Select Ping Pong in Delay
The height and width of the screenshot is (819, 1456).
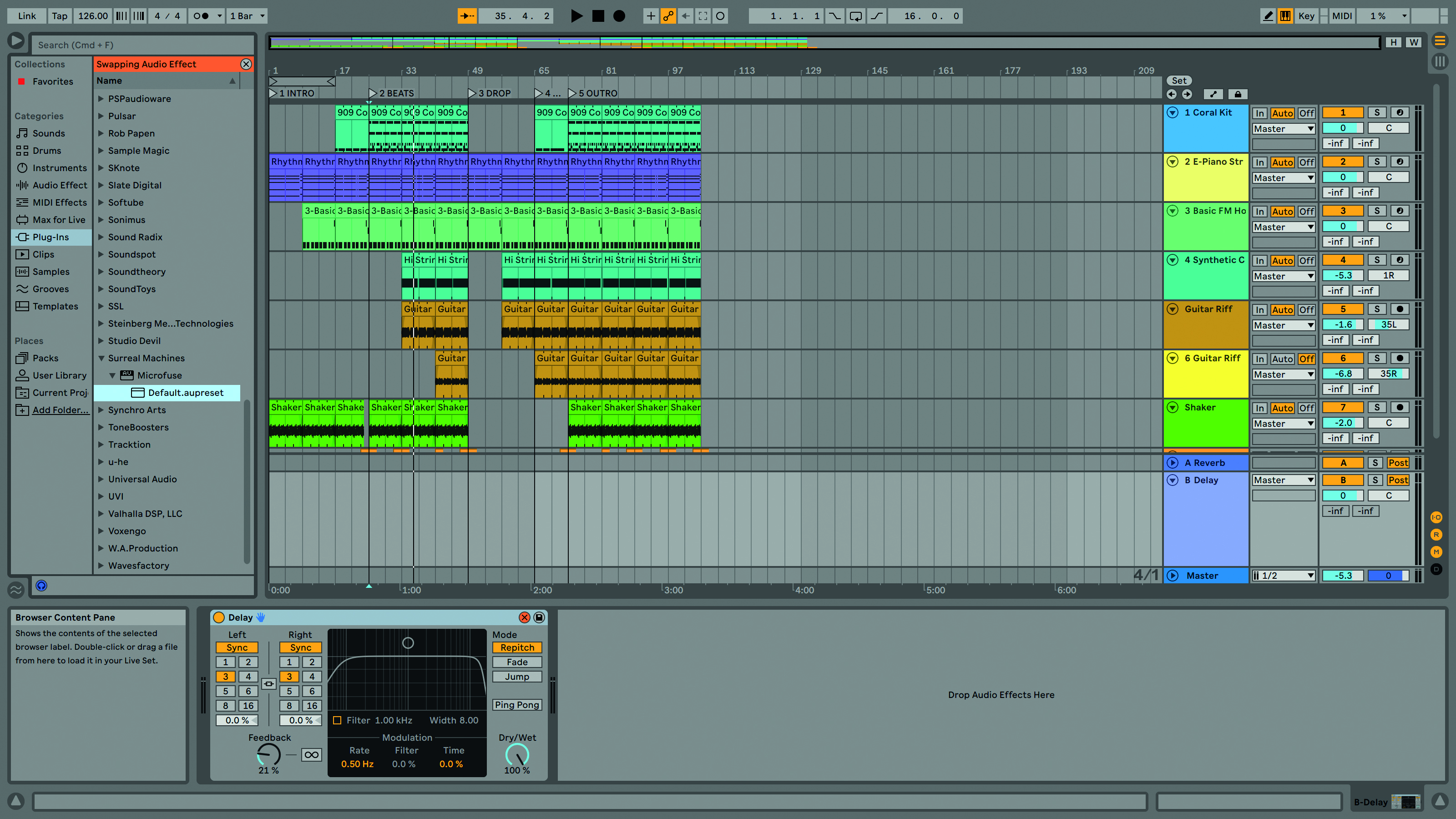tap(516, 705)
